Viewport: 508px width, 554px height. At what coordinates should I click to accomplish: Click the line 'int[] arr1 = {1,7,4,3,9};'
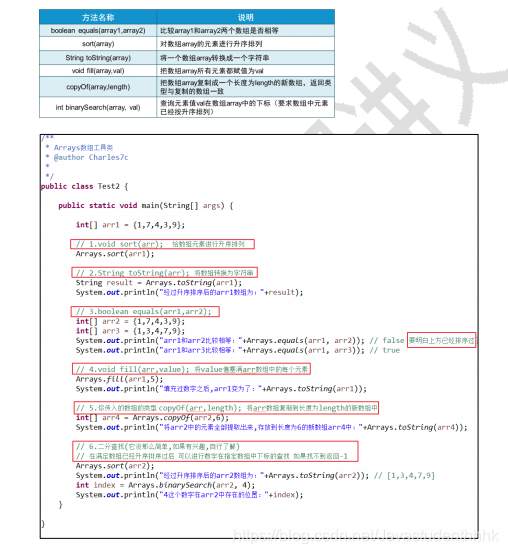pos(130,225)
